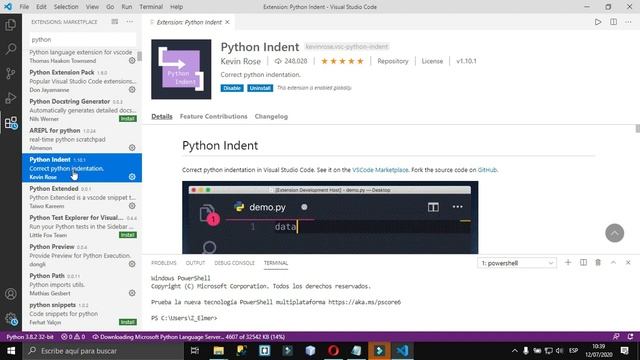Open the Explorer view in activity bar
Viewport: 640px width, 360px height.
[11, 25]
